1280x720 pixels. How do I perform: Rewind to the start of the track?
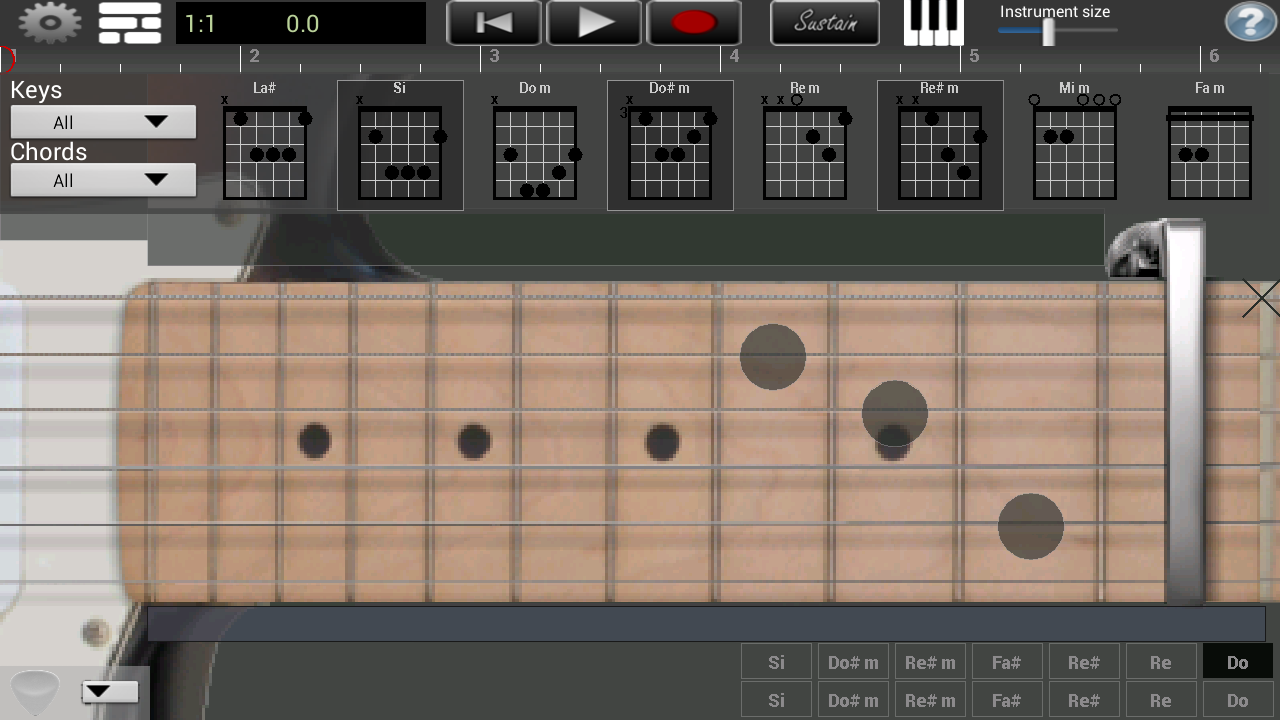(x=494, y=23)
